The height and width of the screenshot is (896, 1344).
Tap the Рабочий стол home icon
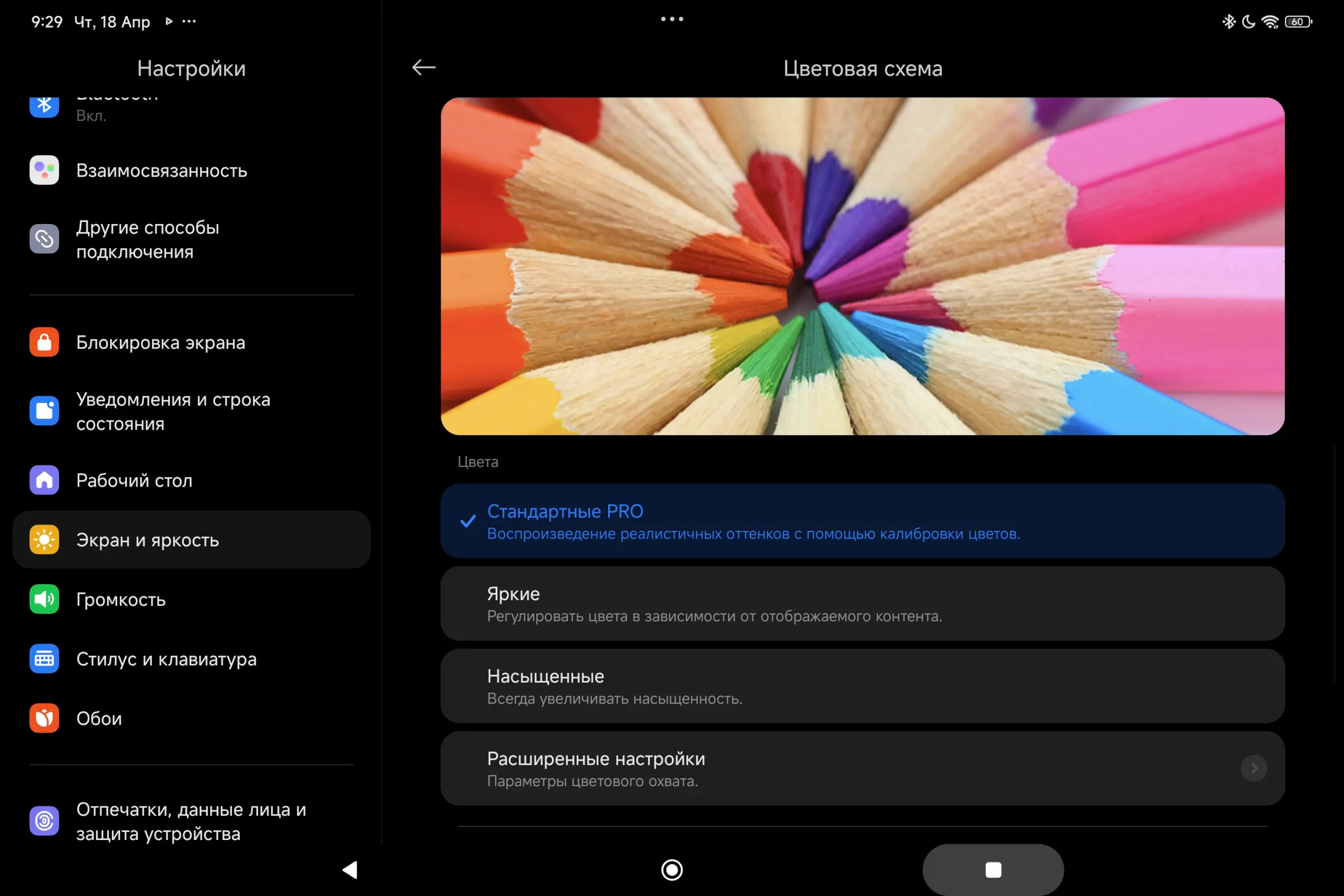click(x=44, y=480)
